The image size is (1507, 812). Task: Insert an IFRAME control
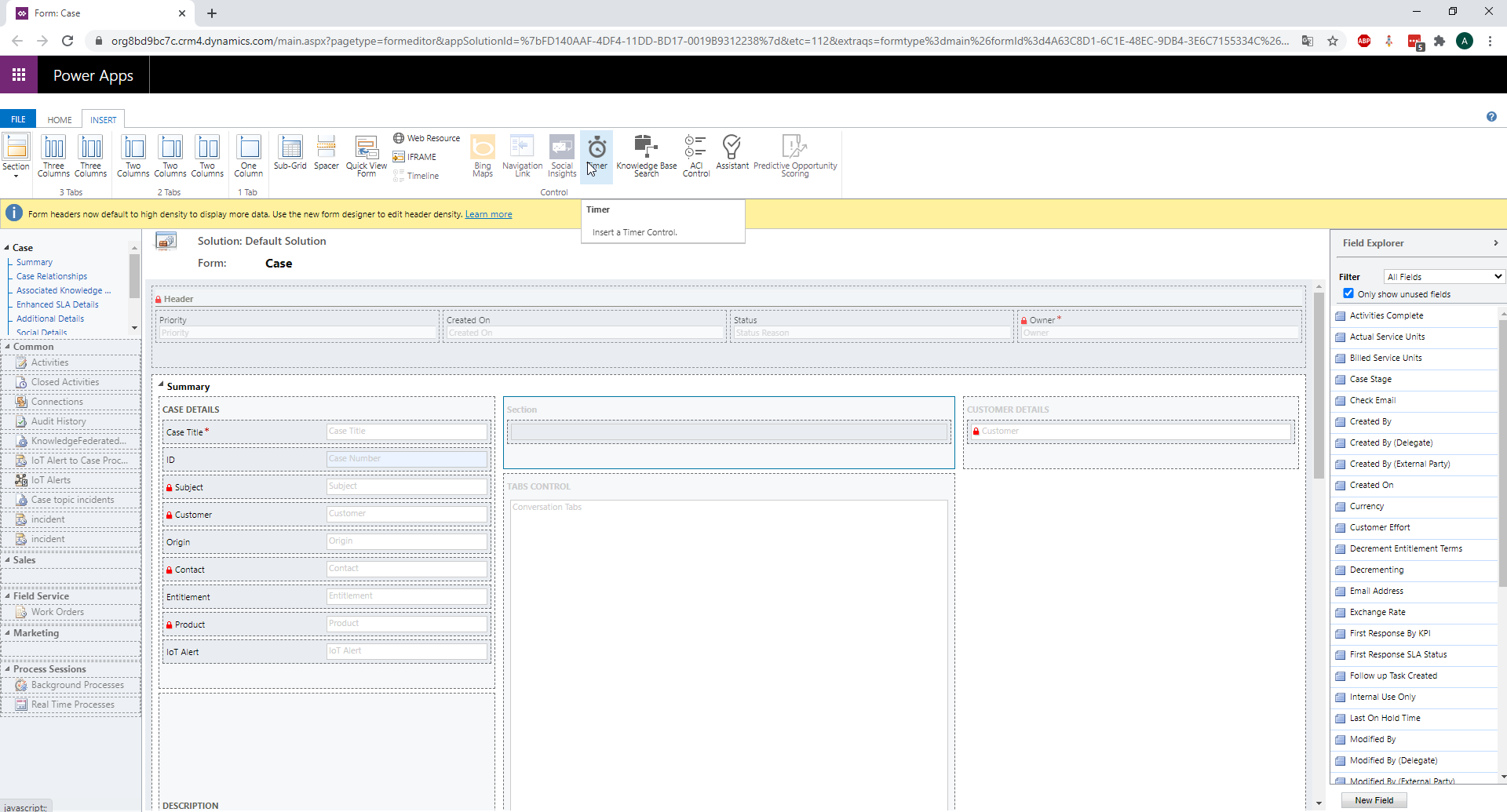tap(415, 157)
